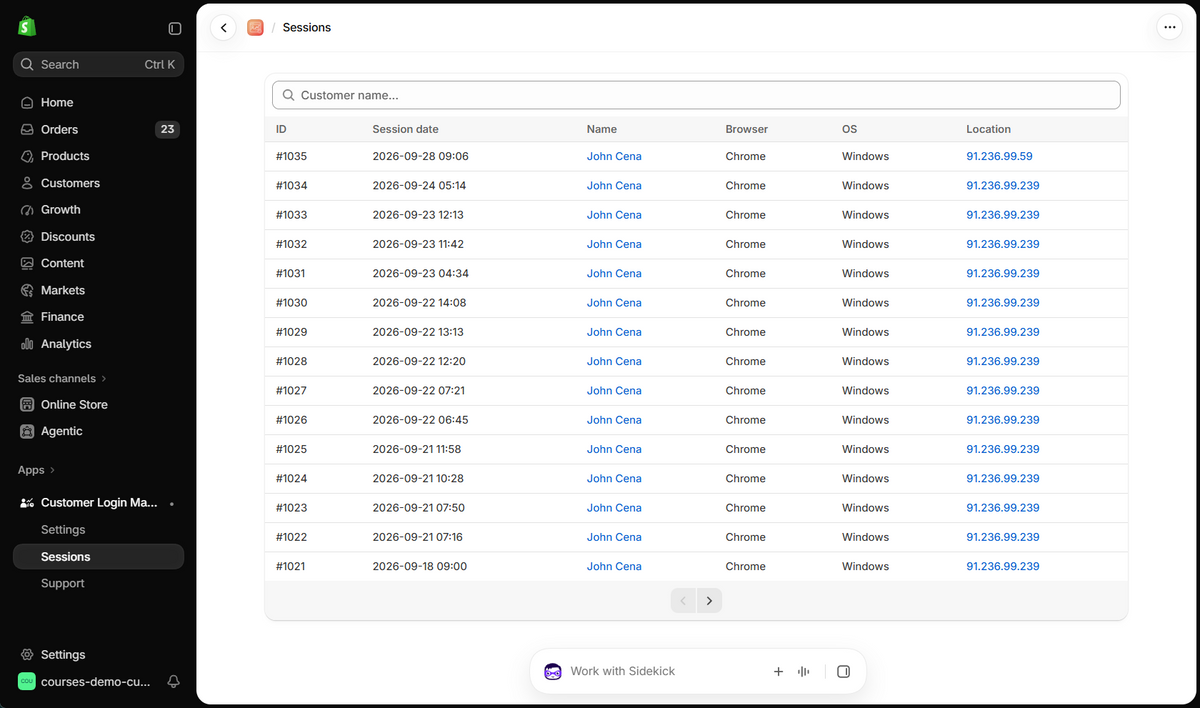Click the previous page arrow button
Screen dimensions: 1200x708
click(x=683, y=601)
